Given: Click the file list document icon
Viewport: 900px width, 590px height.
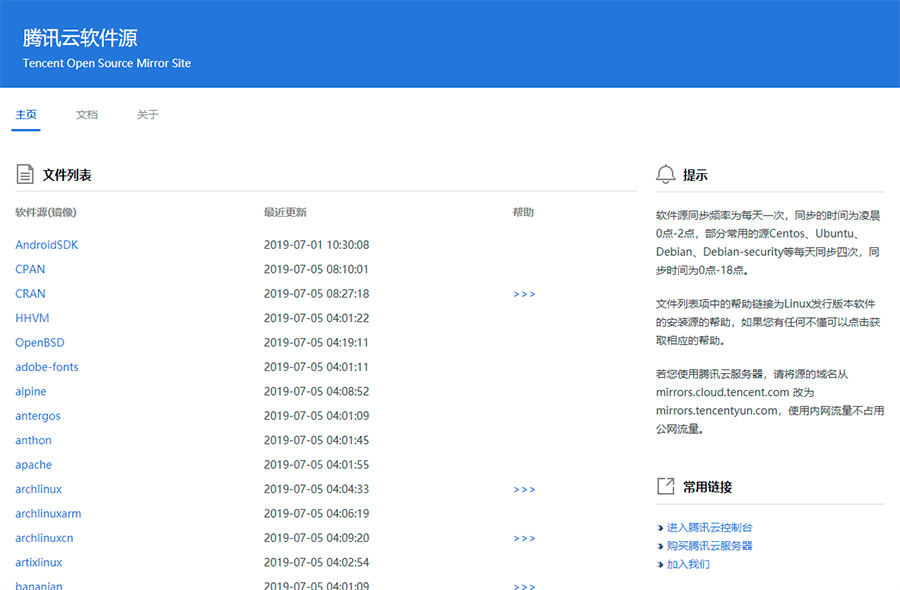Looking at the screenshot, I should point(25,174).
